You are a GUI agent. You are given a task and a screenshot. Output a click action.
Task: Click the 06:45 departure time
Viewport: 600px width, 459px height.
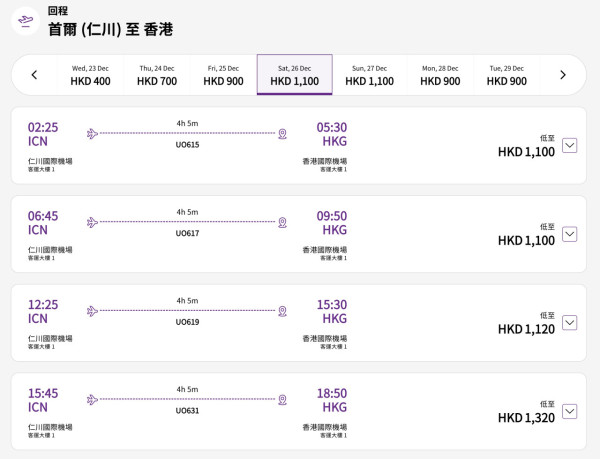coord(43,216)
